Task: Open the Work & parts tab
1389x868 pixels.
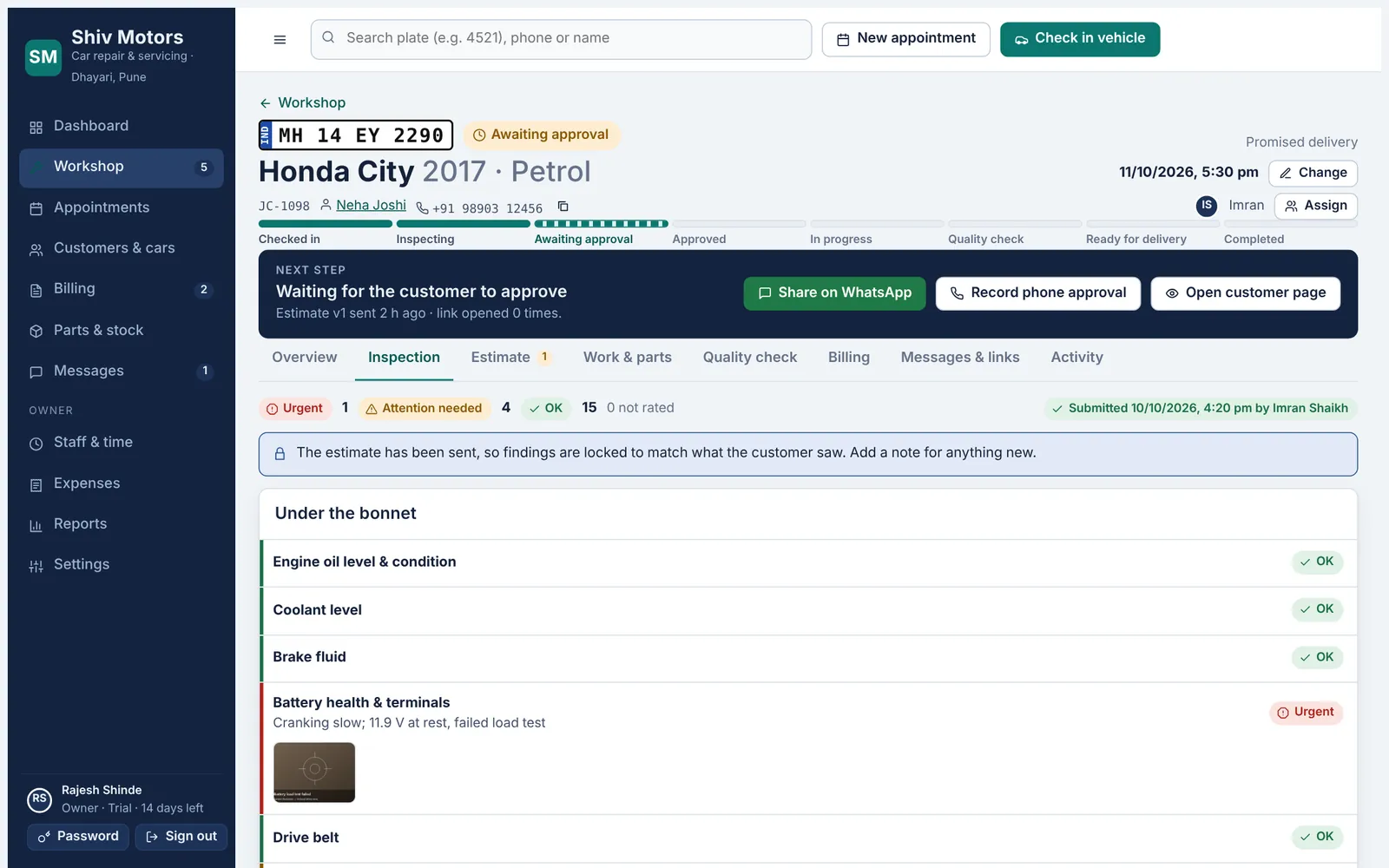Action: coord(628,358)
